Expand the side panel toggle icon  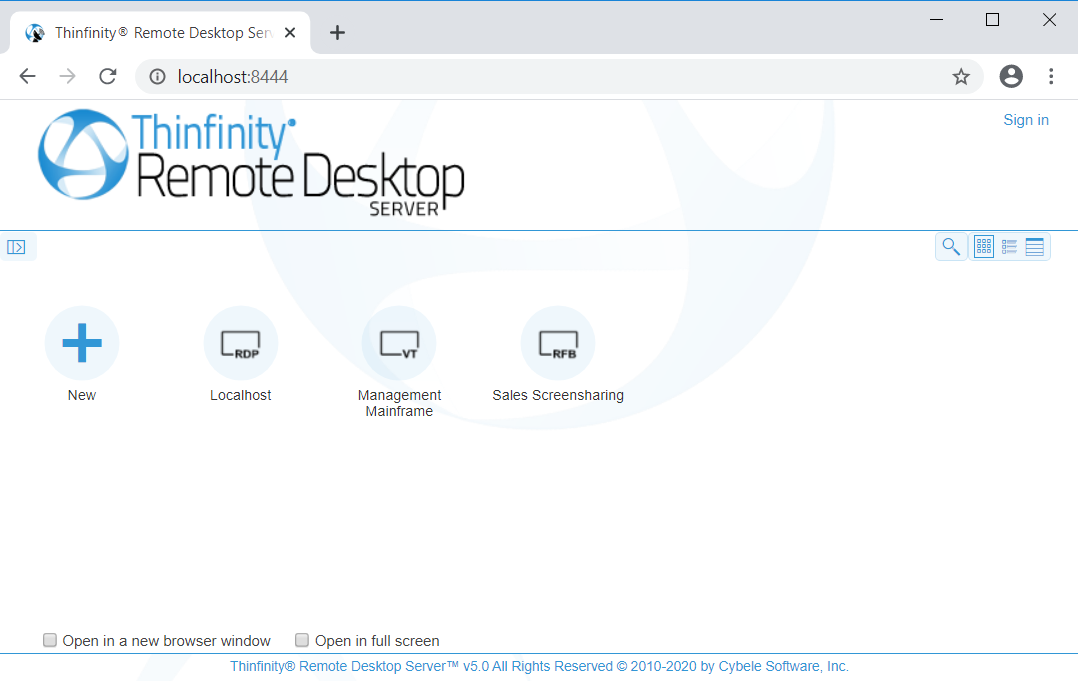coord(16,247)
